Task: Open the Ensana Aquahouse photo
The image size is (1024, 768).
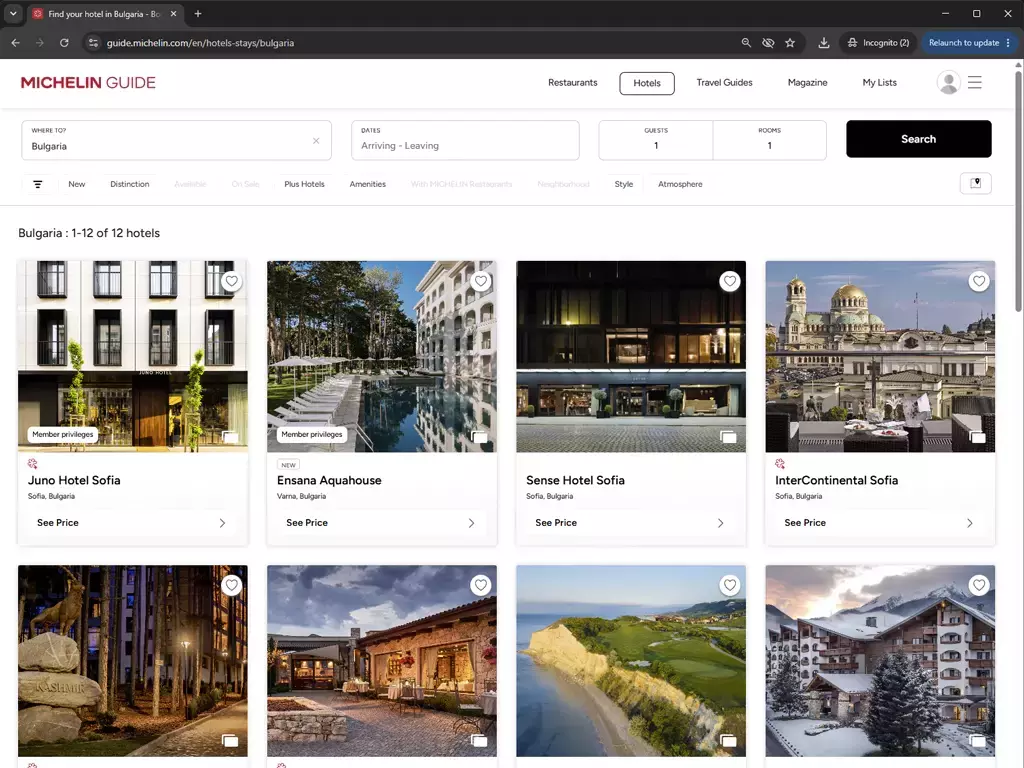Action: [x=382, y=357]
